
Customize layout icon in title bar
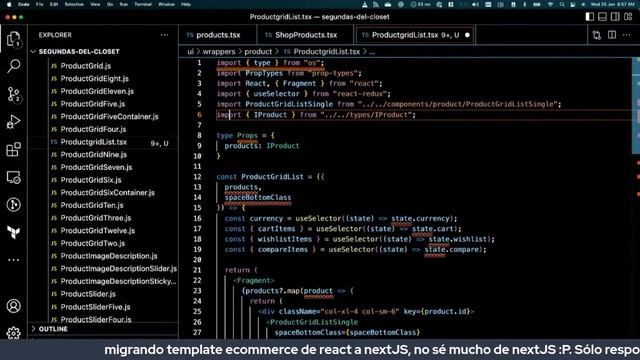click(x=628, y=17)
